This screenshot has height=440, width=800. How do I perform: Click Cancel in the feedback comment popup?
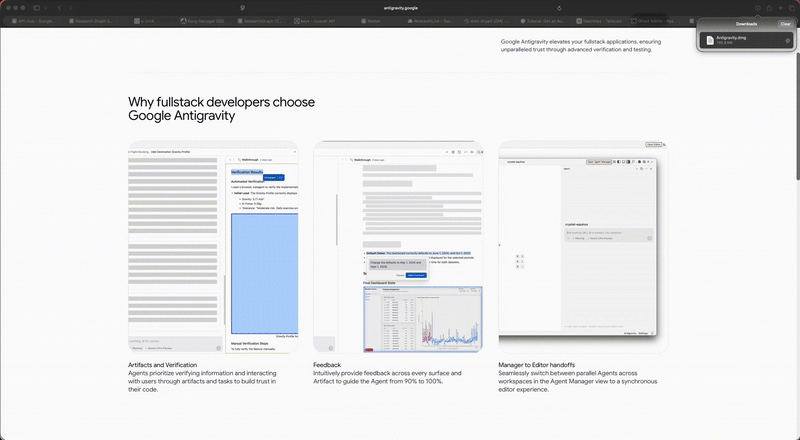pyautogui.click(x=399, y=275)
